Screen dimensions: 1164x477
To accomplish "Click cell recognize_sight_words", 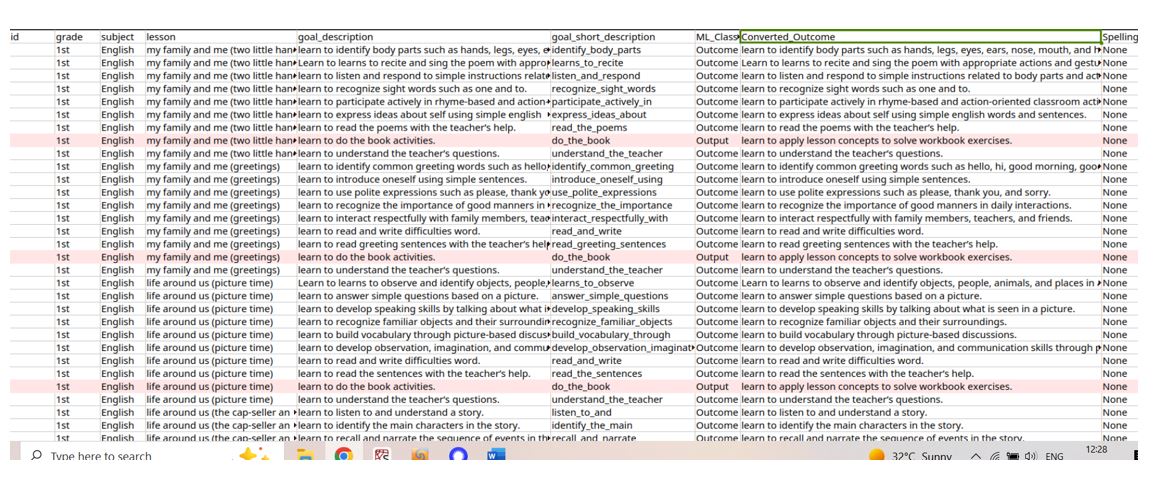I will (x=622, y=89).
